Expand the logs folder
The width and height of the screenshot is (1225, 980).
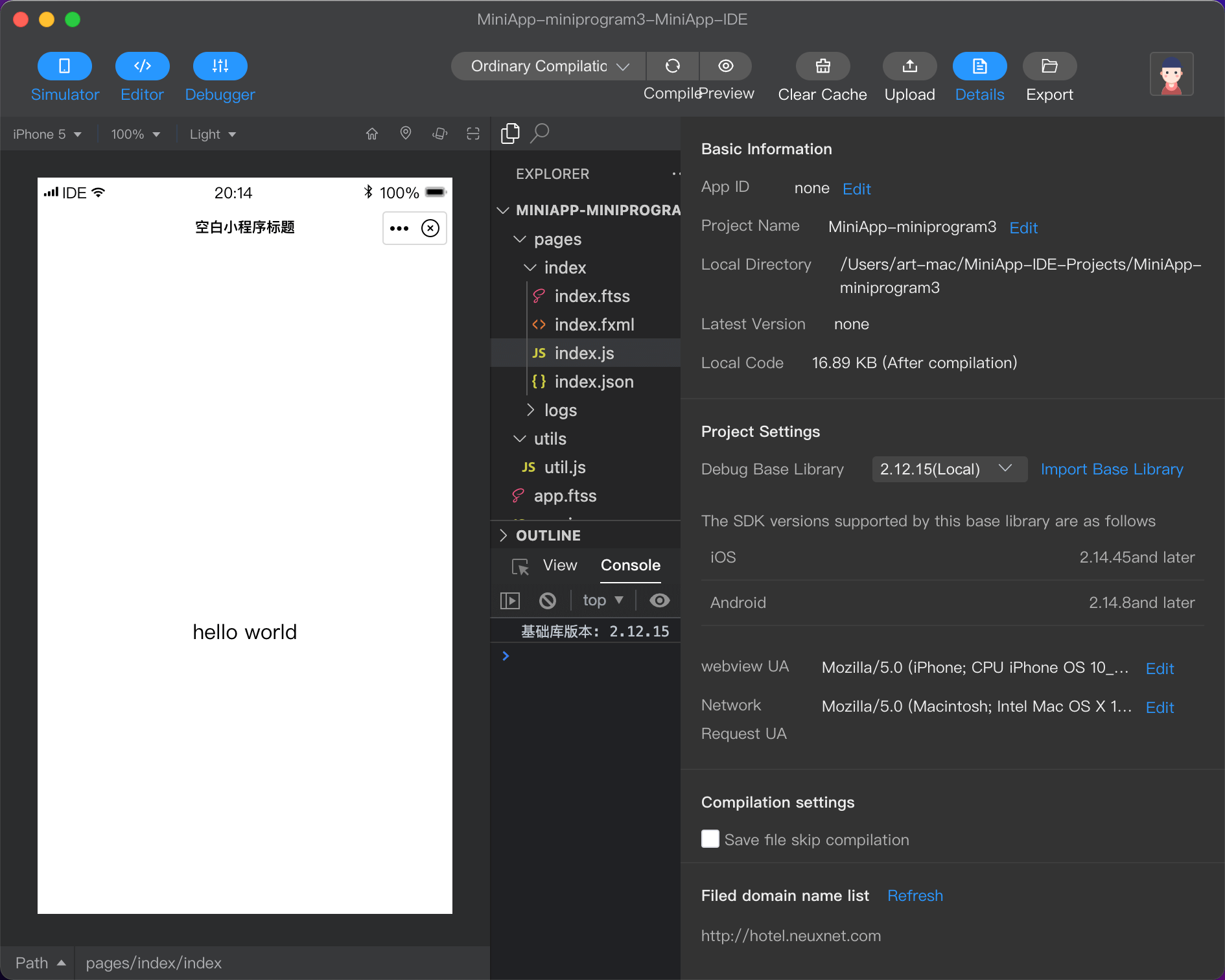pos(530,410)
